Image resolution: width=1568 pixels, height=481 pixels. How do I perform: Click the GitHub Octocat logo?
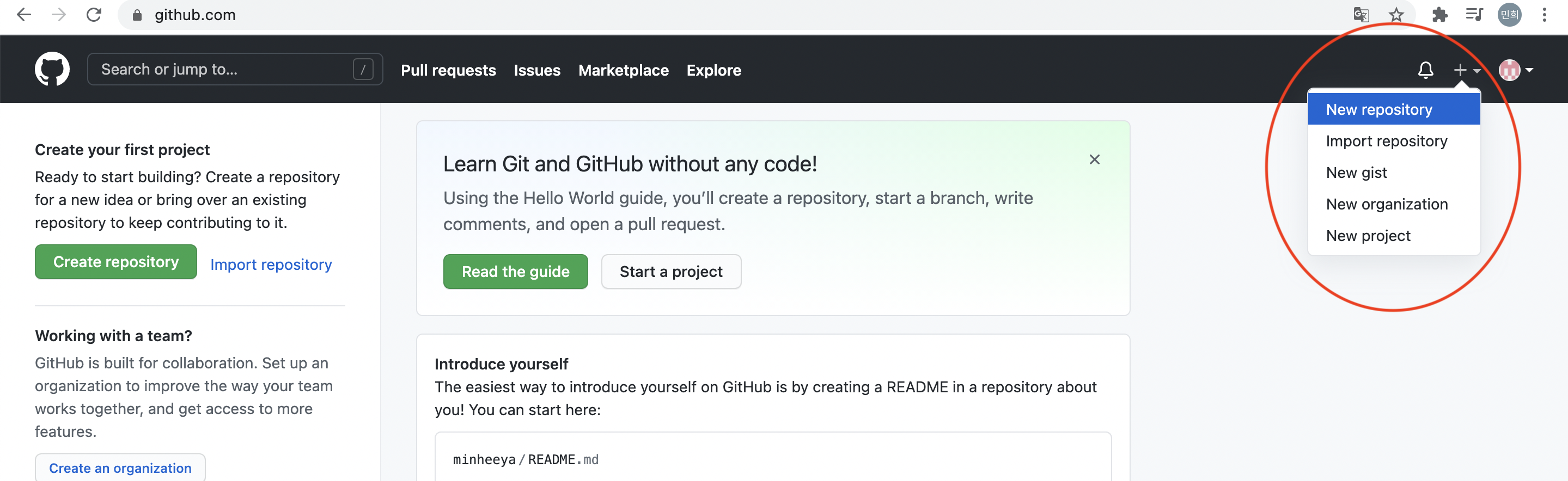52,69
